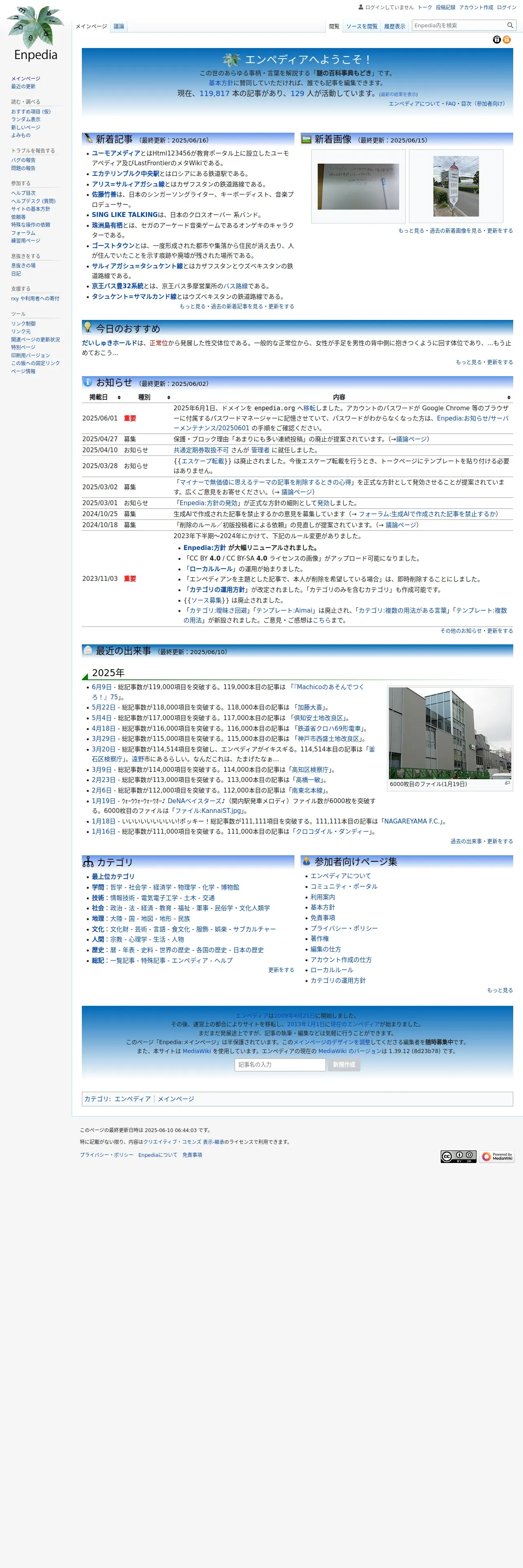Open the FAQ link in welcome banner

(x=450, y=103)
